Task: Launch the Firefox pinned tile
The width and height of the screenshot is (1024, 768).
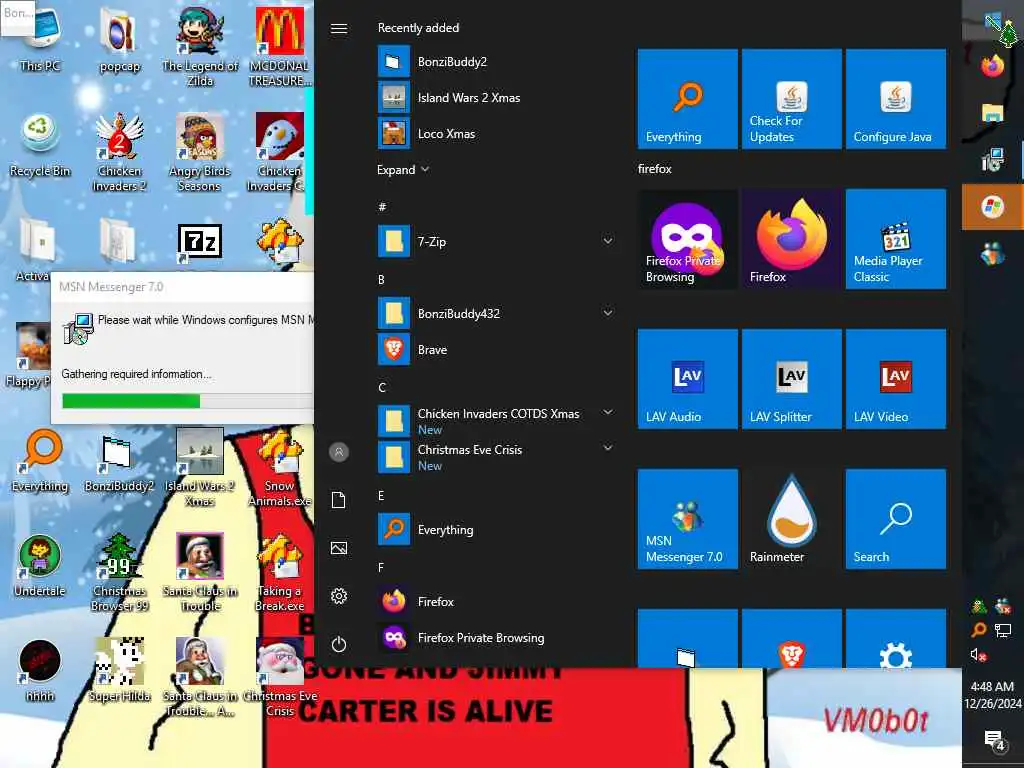Action: pyautogui.click(x=792, y=239)
